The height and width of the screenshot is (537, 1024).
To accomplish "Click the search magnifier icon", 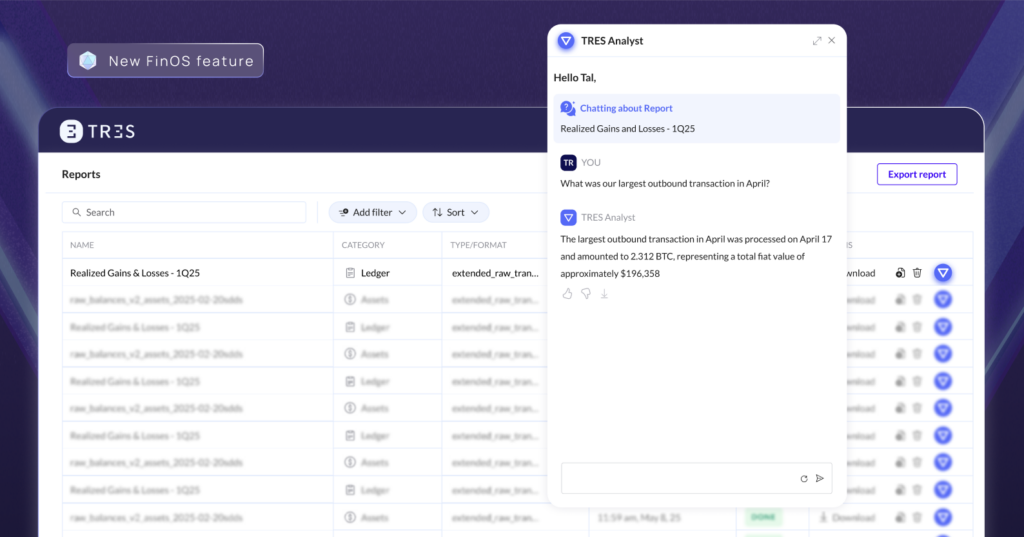I will (x=76, y=212).
